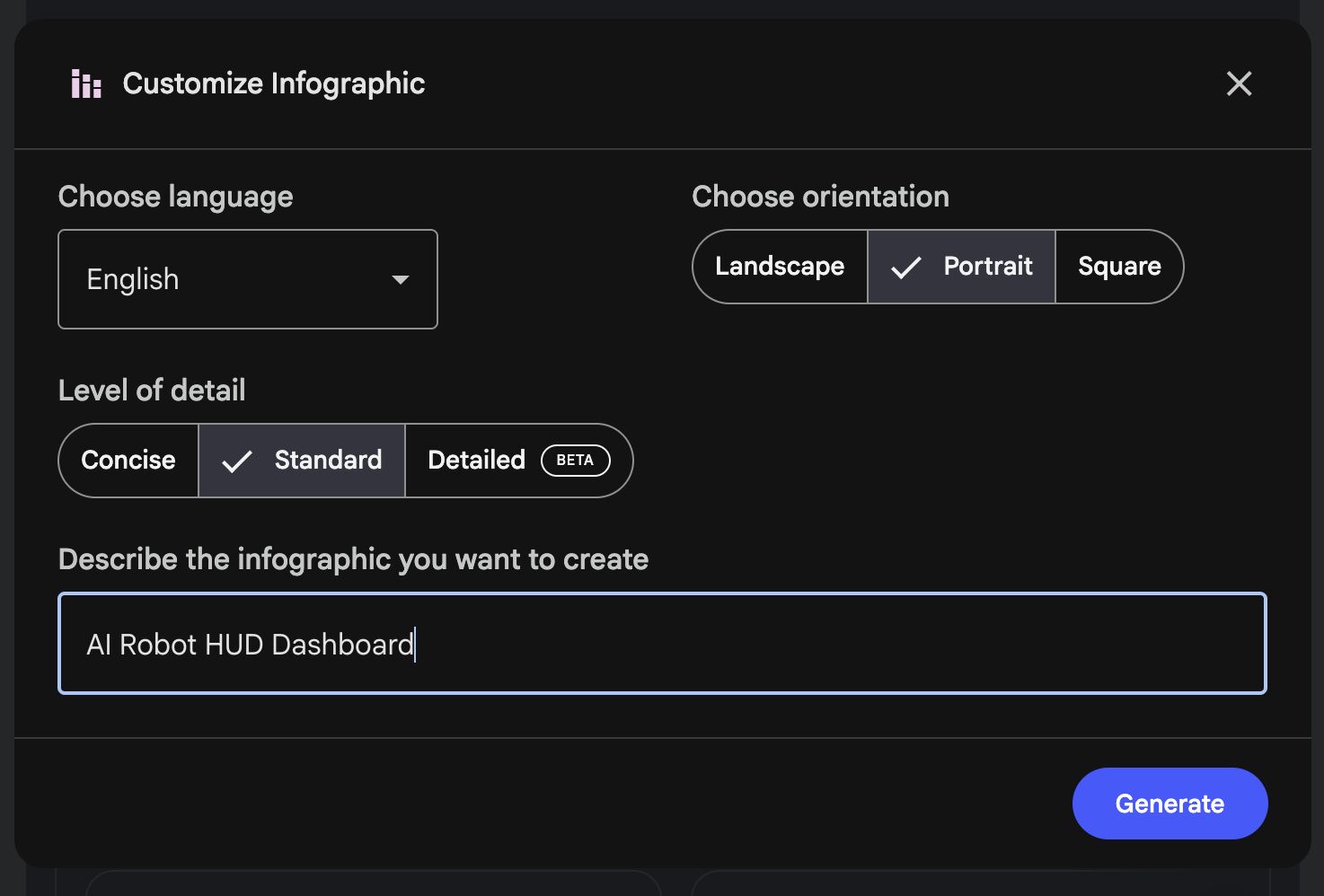Image resolution: width=1324 pixels, height=896 pixels.
Task: Click the Choose language label
Action: coord(176,197)
